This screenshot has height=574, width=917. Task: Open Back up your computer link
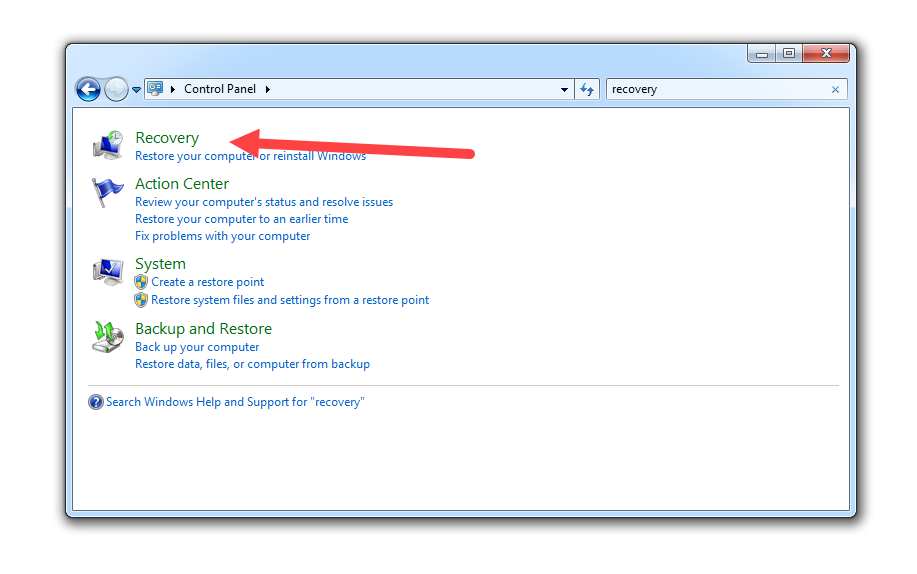[197, 347]
